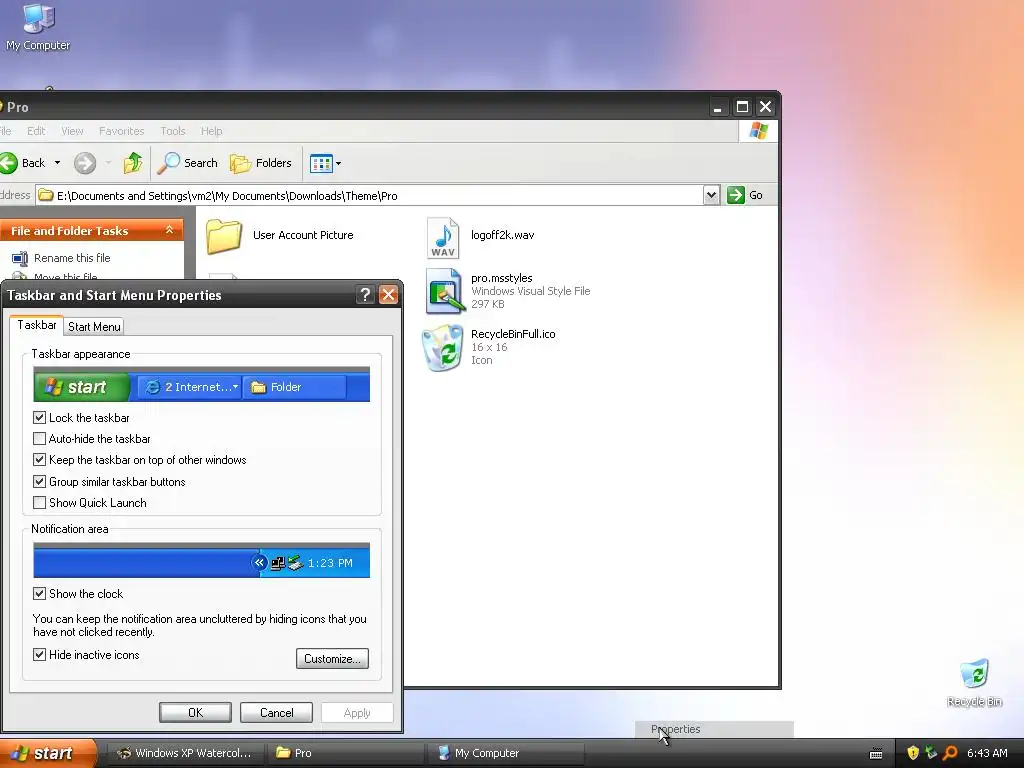
Task: Enable Auto-hide the taskbar
Action: [39, 439]
